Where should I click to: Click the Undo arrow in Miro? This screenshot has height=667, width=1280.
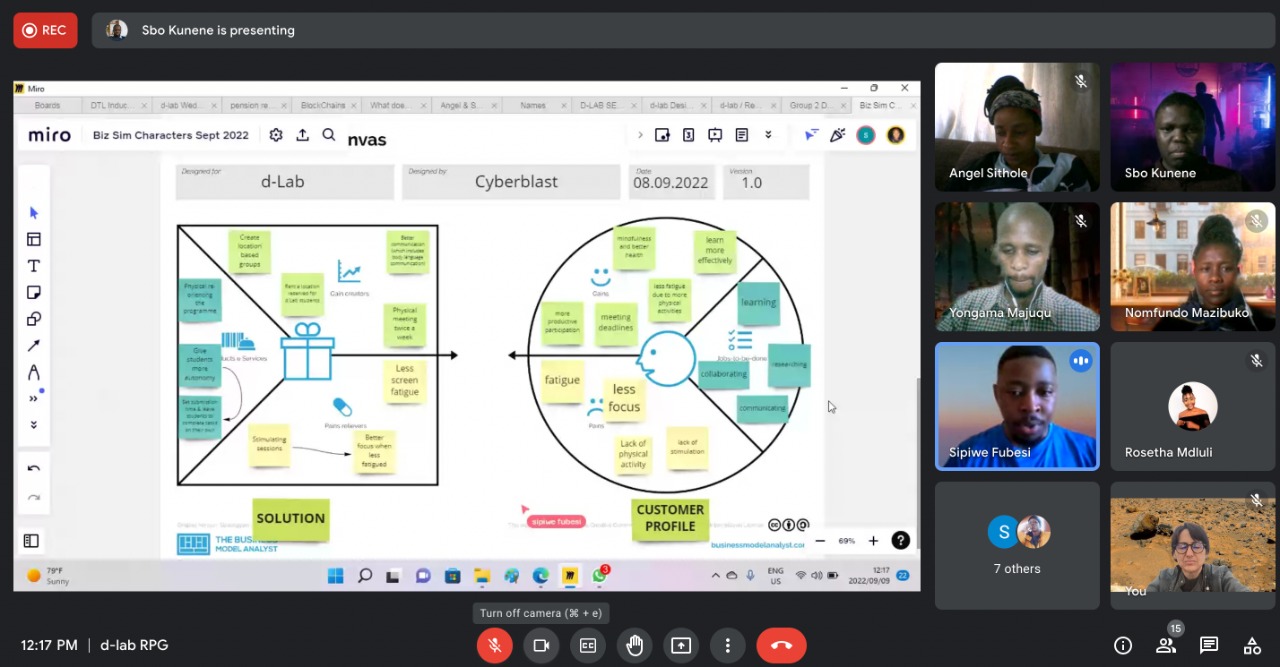[33, 467]
